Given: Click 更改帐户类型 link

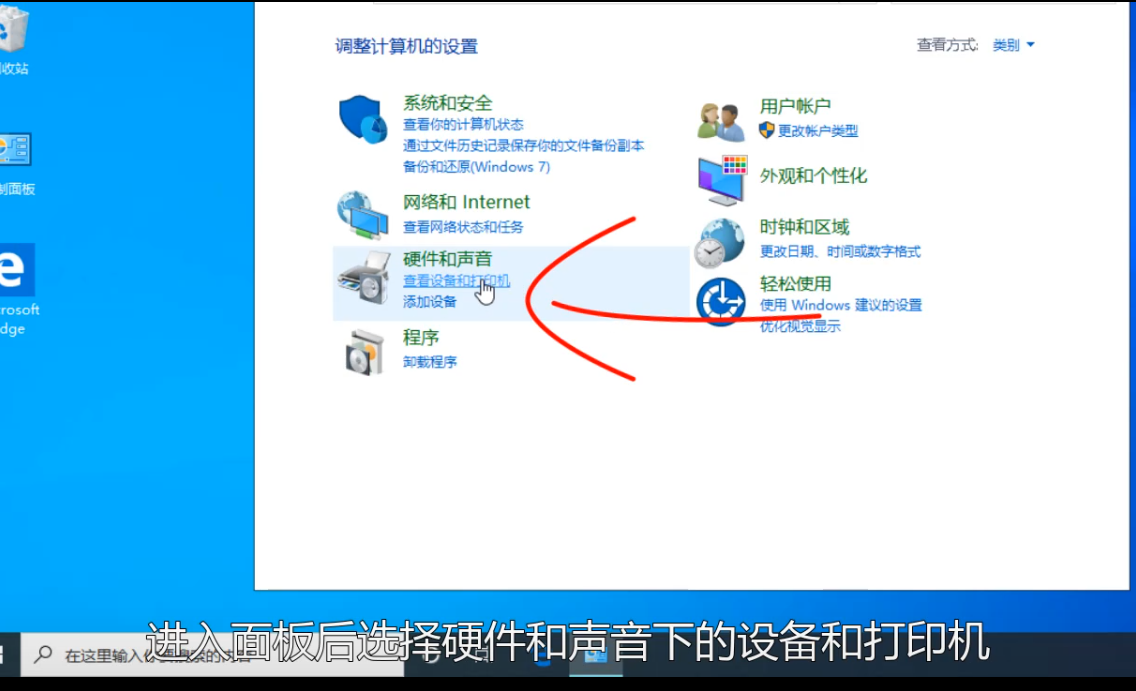Looking at the screenshot, I should point(817,130).
